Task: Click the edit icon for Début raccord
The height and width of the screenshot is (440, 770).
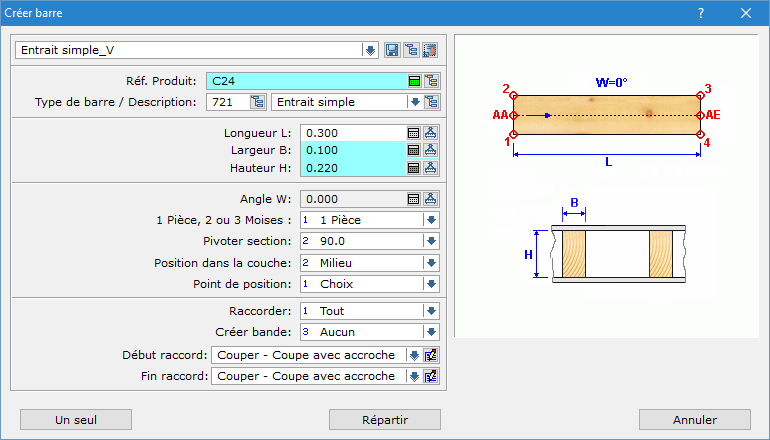Action: tap(431, 355)
